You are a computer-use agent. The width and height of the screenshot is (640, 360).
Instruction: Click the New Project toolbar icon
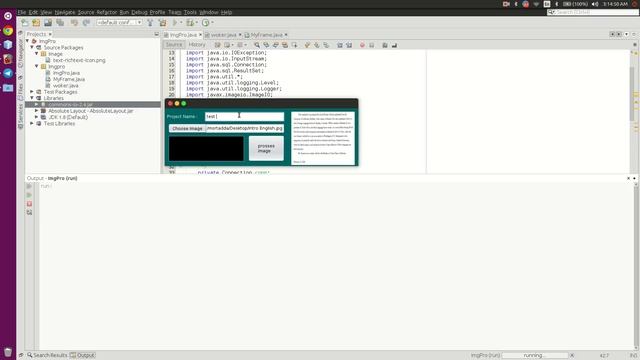(36, 23)
